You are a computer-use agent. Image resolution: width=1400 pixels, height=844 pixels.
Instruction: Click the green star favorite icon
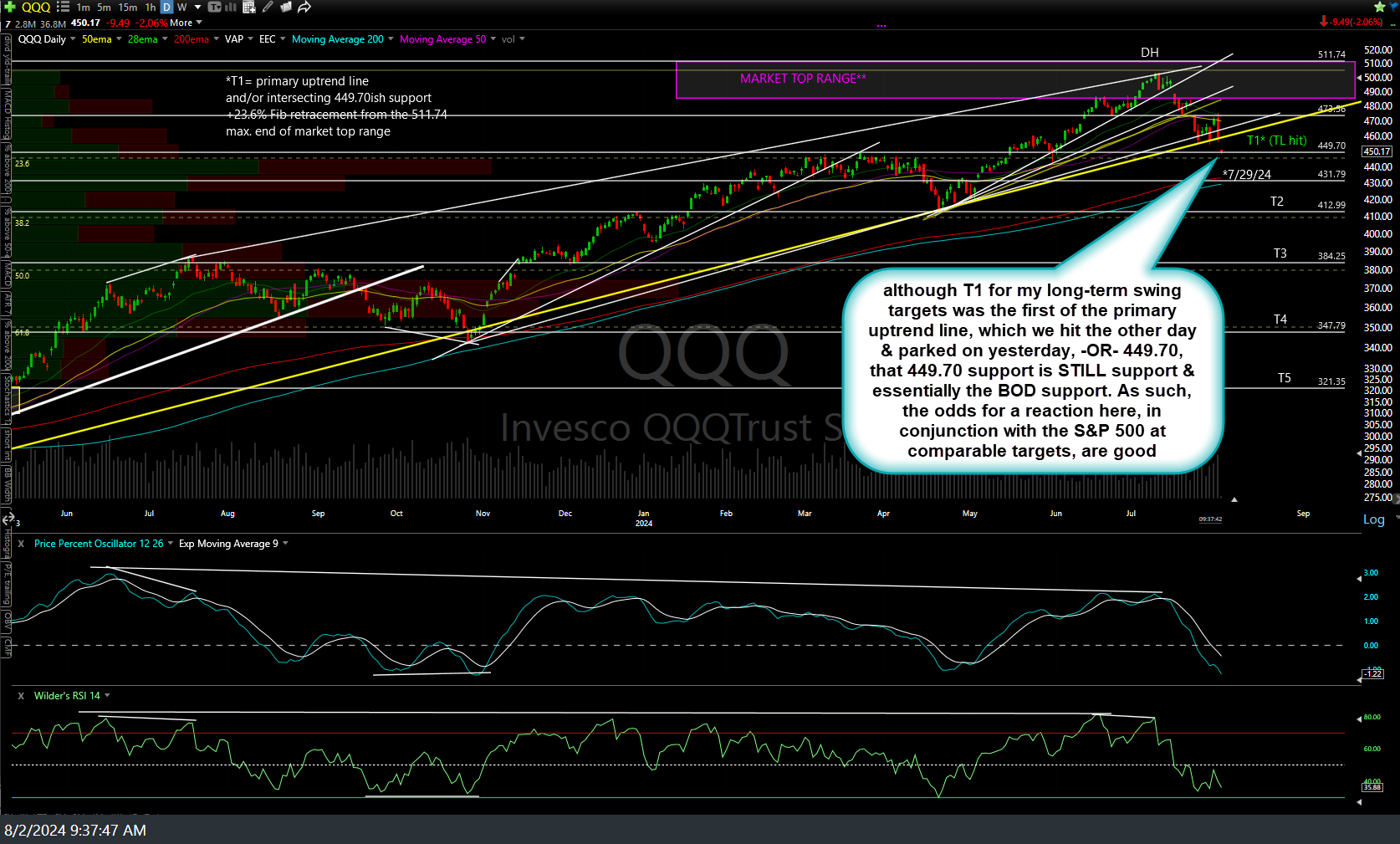pyautogui.click(x=1379, y=7)
